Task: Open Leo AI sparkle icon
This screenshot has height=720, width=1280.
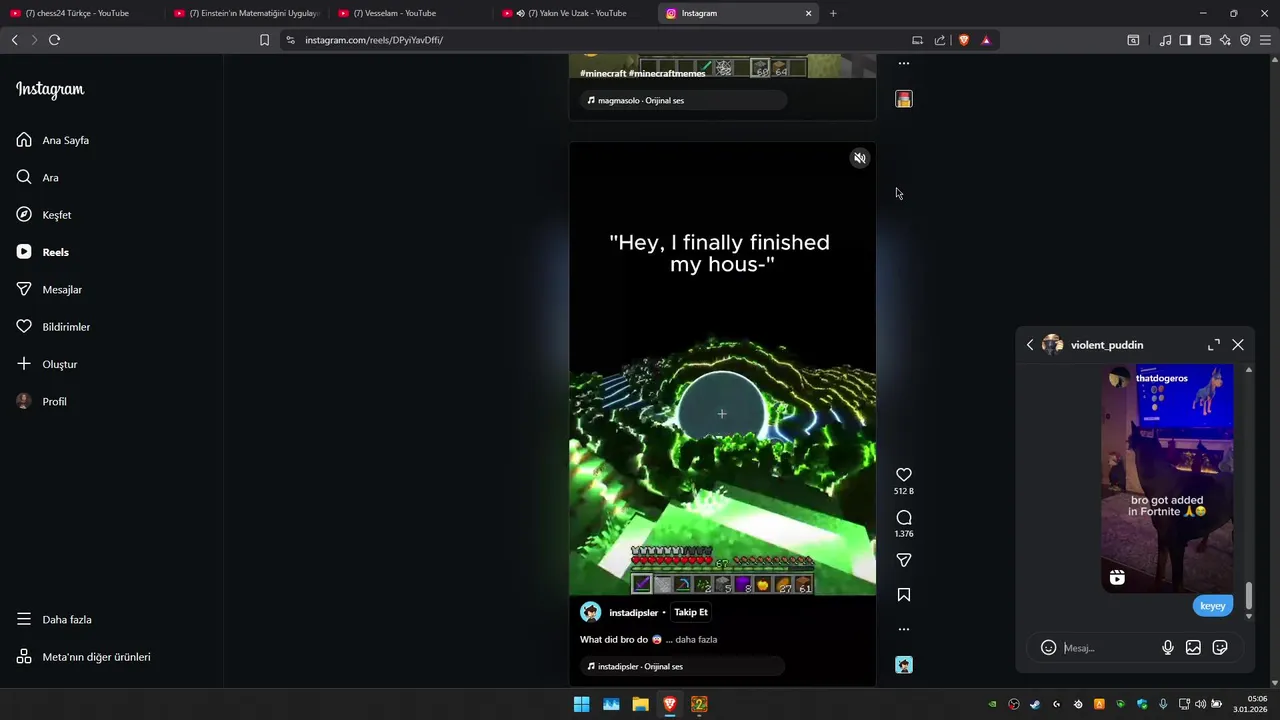Action: click(x=1225, y=40)
